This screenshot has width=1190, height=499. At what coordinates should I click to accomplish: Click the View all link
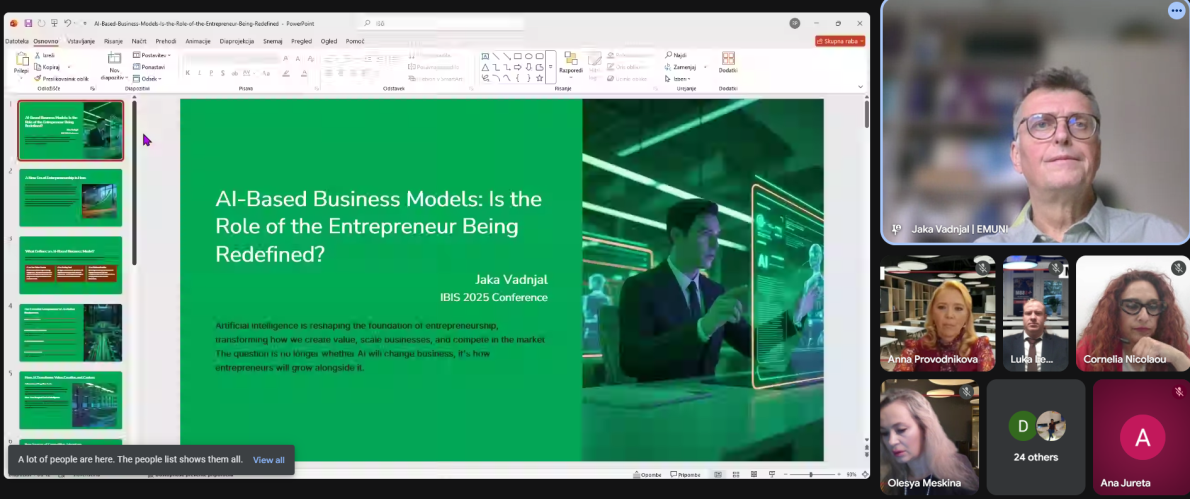coord(268,460)
